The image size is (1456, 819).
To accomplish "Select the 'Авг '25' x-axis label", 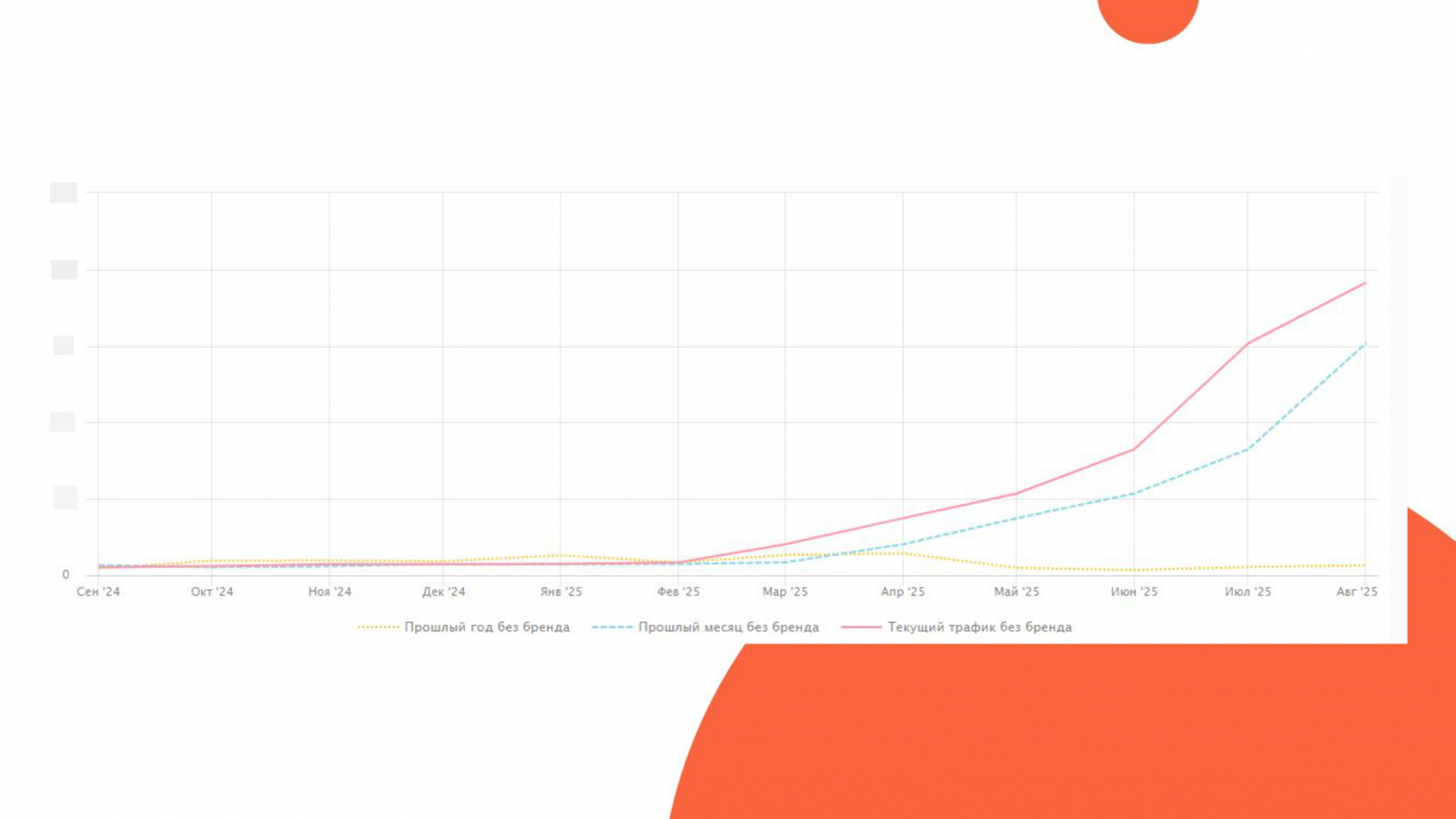I will coord(1357,591).
